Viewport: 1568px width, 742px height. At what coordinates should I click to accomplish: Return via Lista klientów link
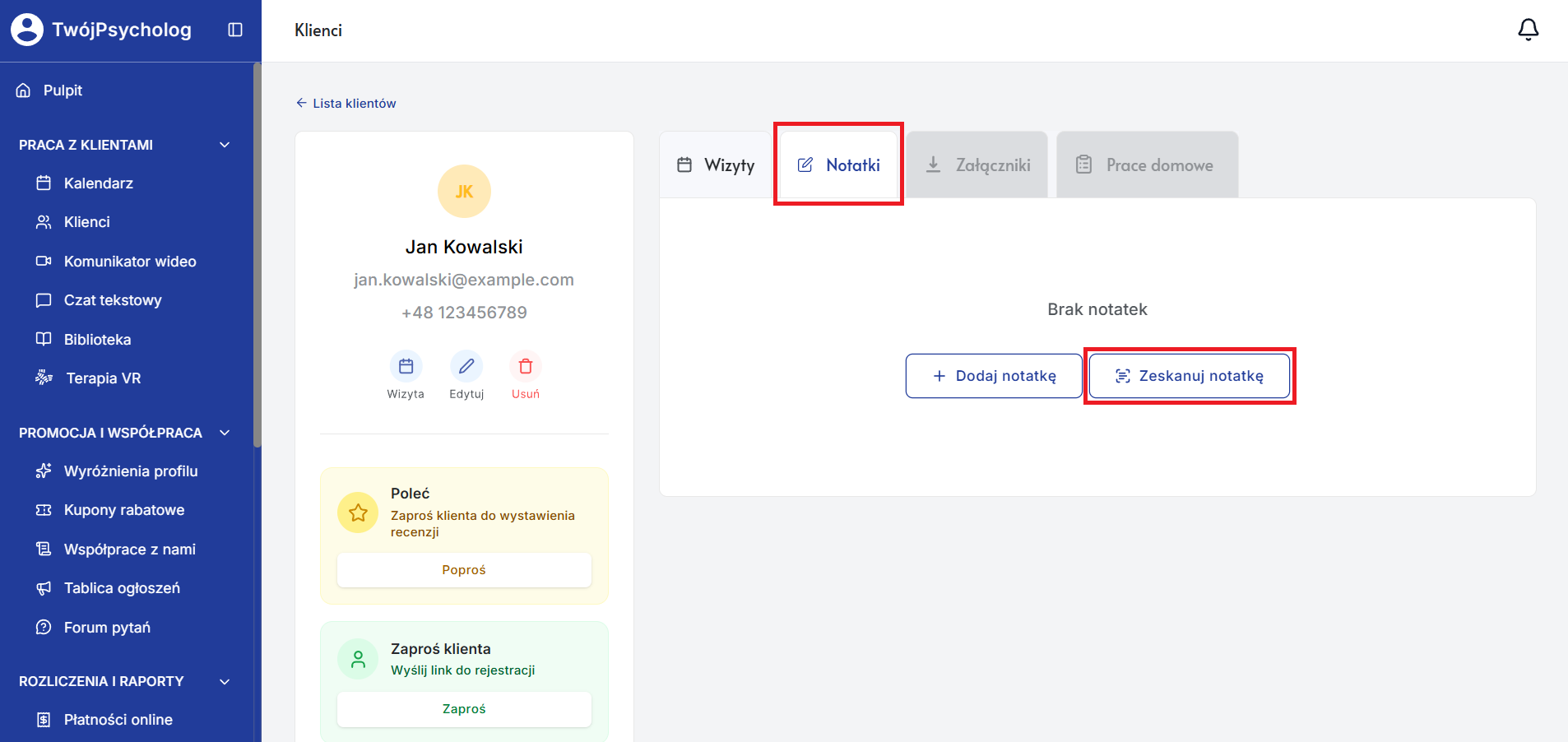pyautogui.click(x=346, y=104)
